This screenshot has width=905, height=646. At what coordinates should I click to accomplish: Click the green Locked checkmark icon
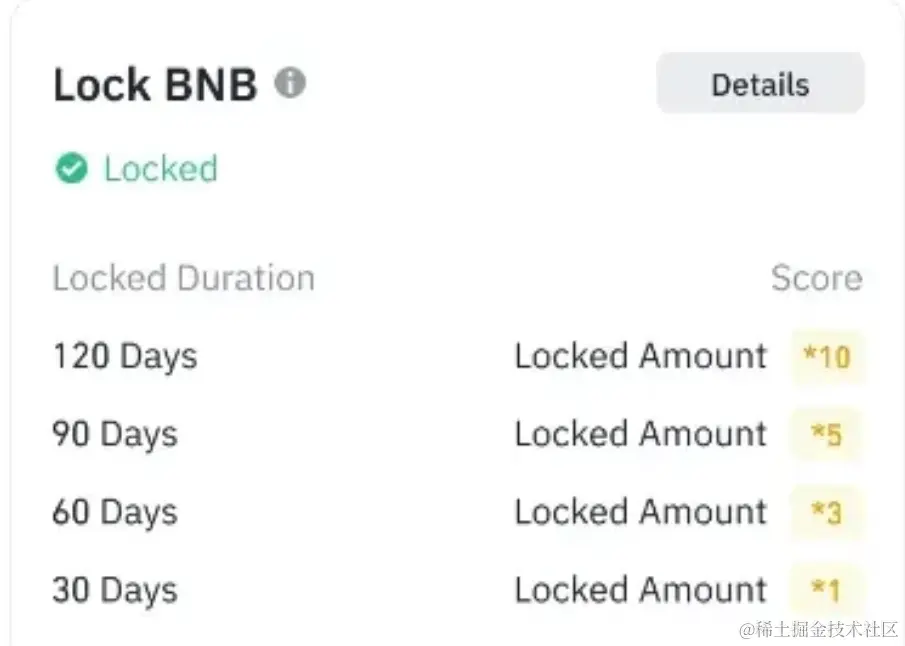[71, 169]
